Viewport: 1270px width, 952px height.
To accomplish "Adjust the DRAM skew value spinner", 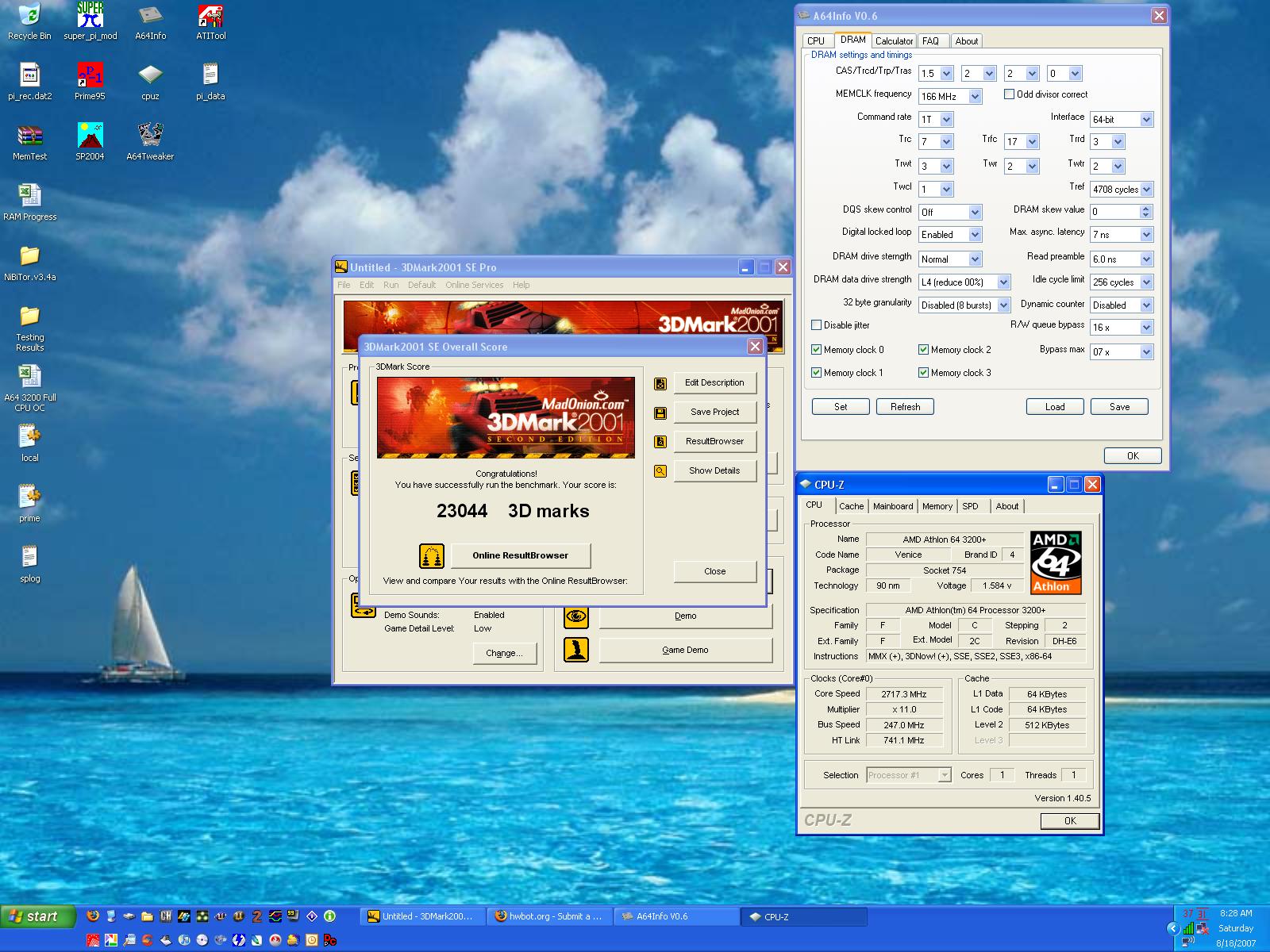I will click(1145, 212).
